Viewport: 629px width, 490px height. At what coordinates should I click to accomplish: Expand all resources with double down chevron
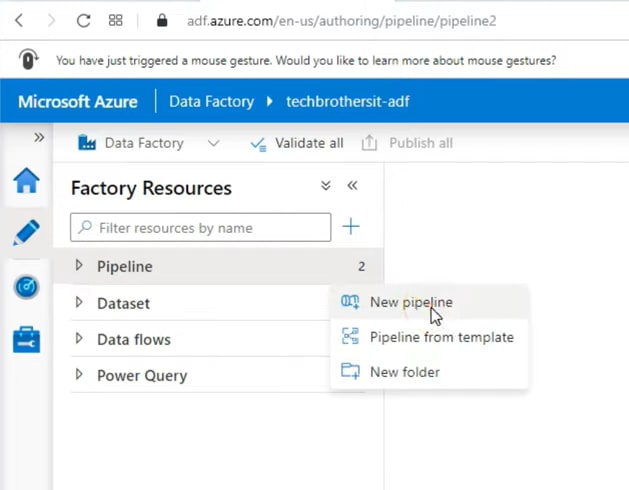click(x=326, y=185)
